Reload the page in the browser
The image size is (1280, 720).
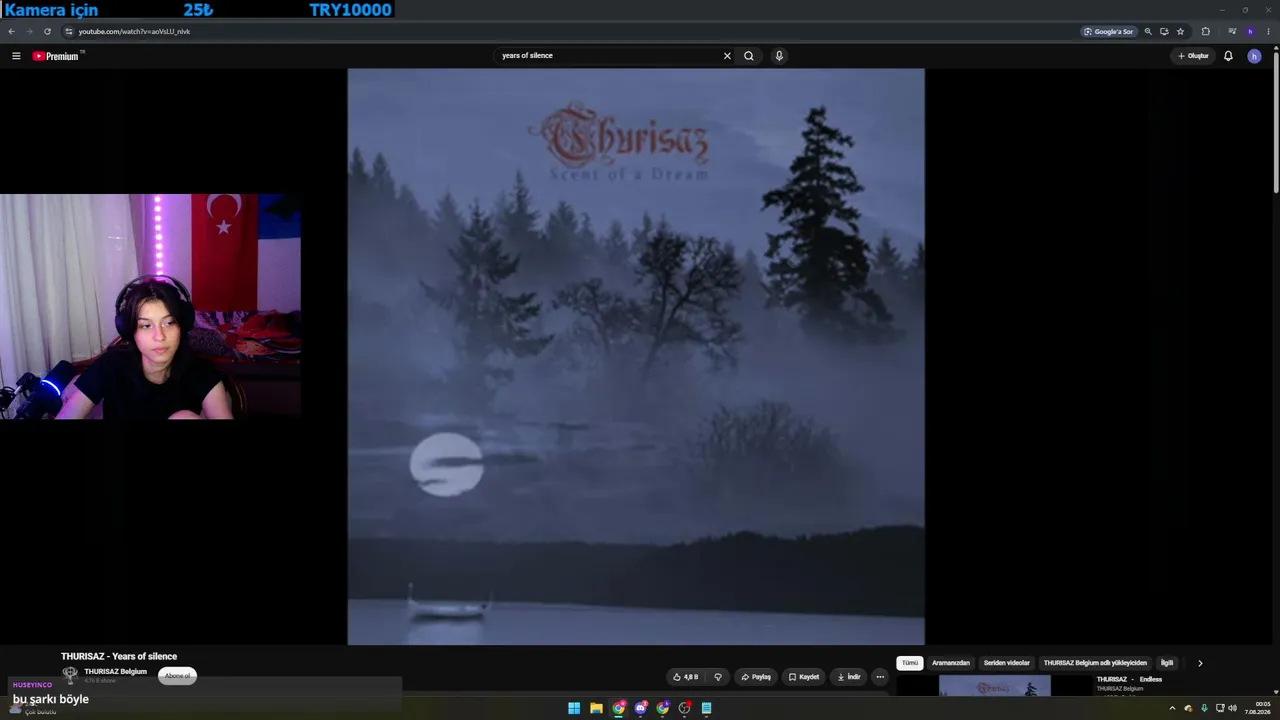point(47,31)
